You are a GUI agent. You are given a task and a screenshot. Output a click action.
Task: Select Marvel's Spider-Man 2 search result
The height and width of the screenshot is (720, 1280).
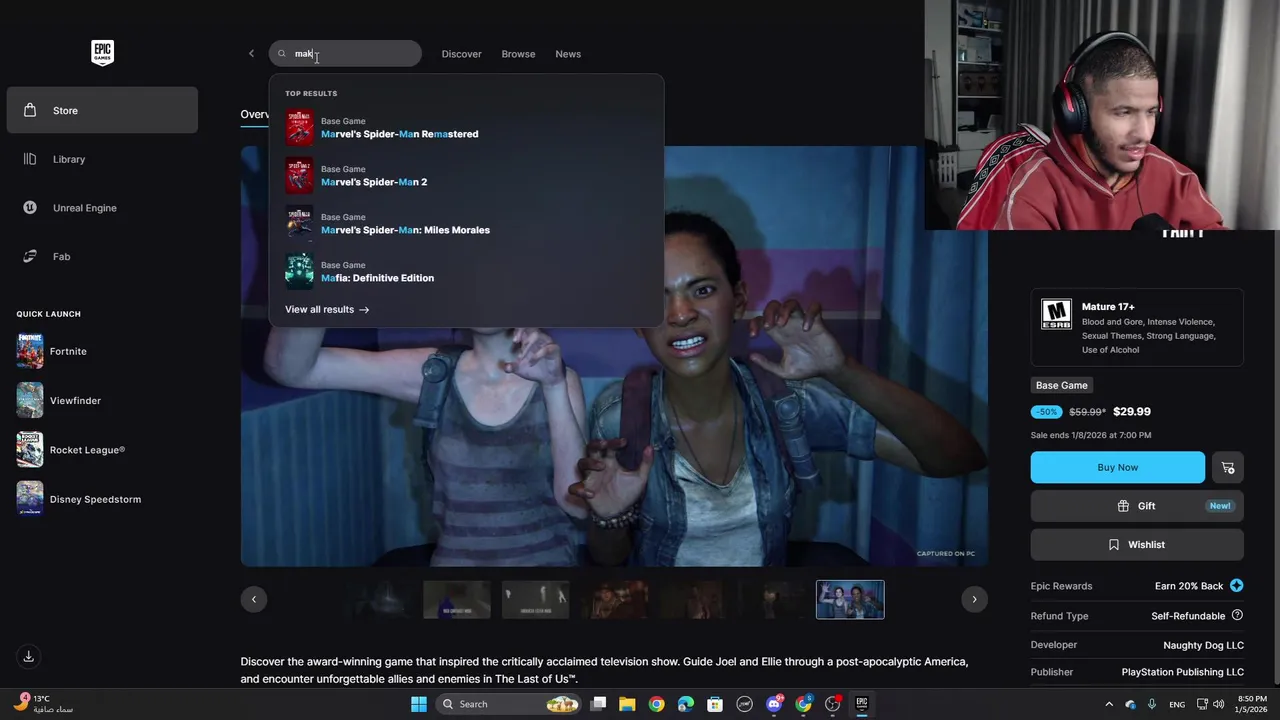point(465,175)
